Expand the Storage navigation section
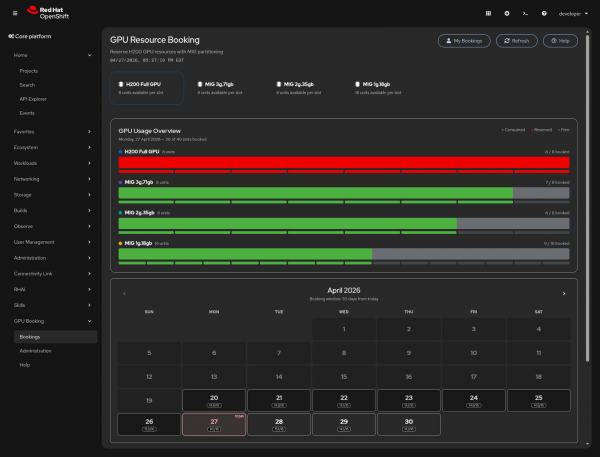The height and width of the screenshot is (457, 600). [52, 195]
